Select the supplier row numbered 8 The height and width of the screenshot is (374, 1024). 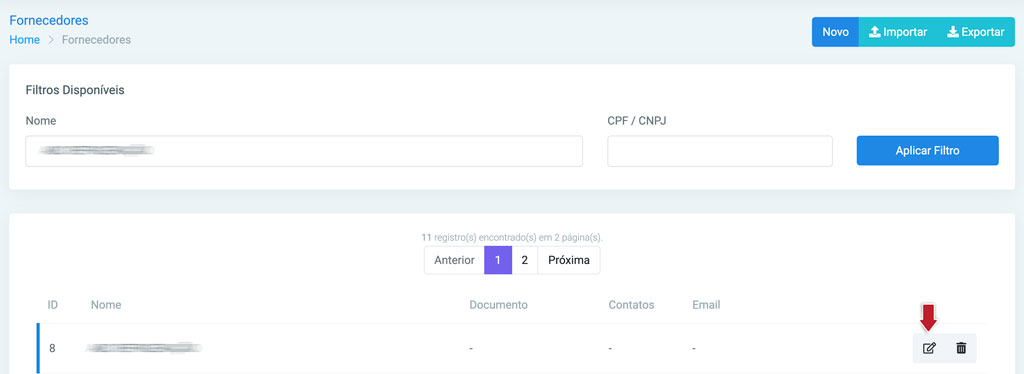511,348
